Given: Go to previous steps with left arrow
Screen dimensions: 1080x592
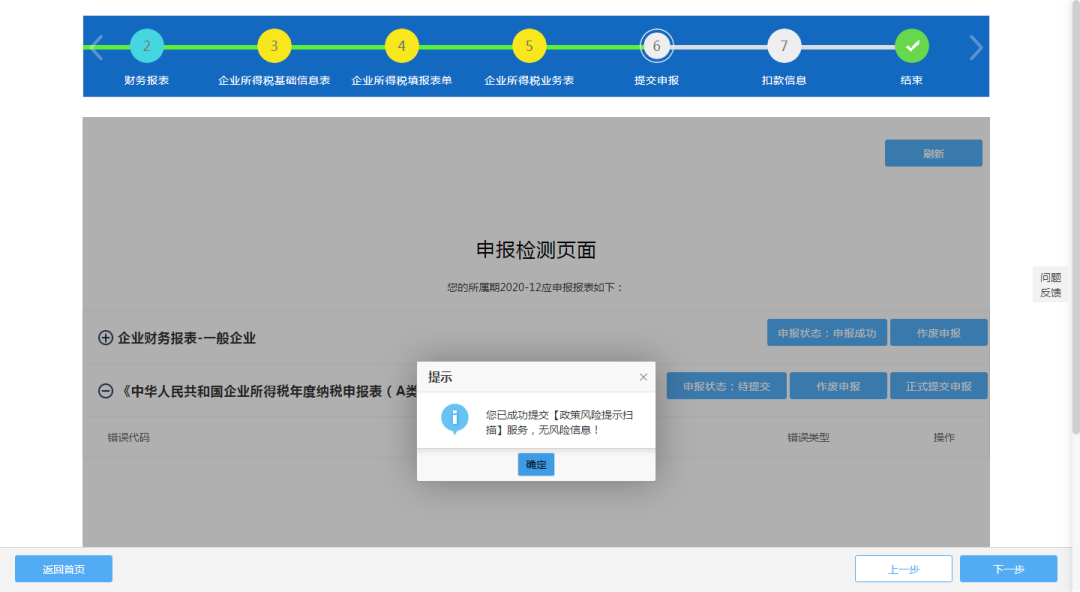Looking at the screenshot, I should pyautogui.click(x=96, y=48).
